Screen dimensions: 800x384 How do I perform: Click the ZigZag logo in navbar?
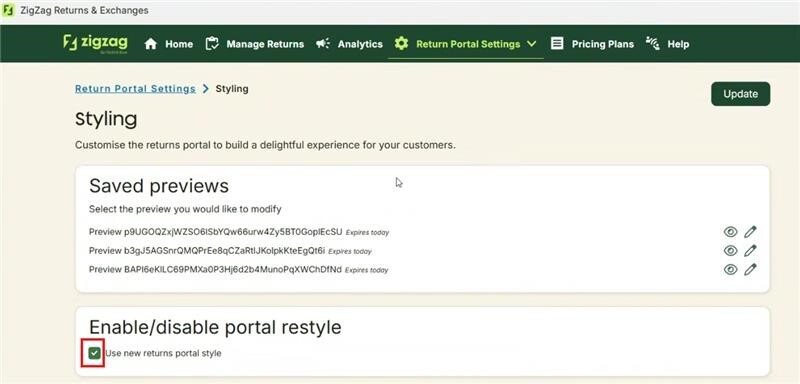coord(95,43)
